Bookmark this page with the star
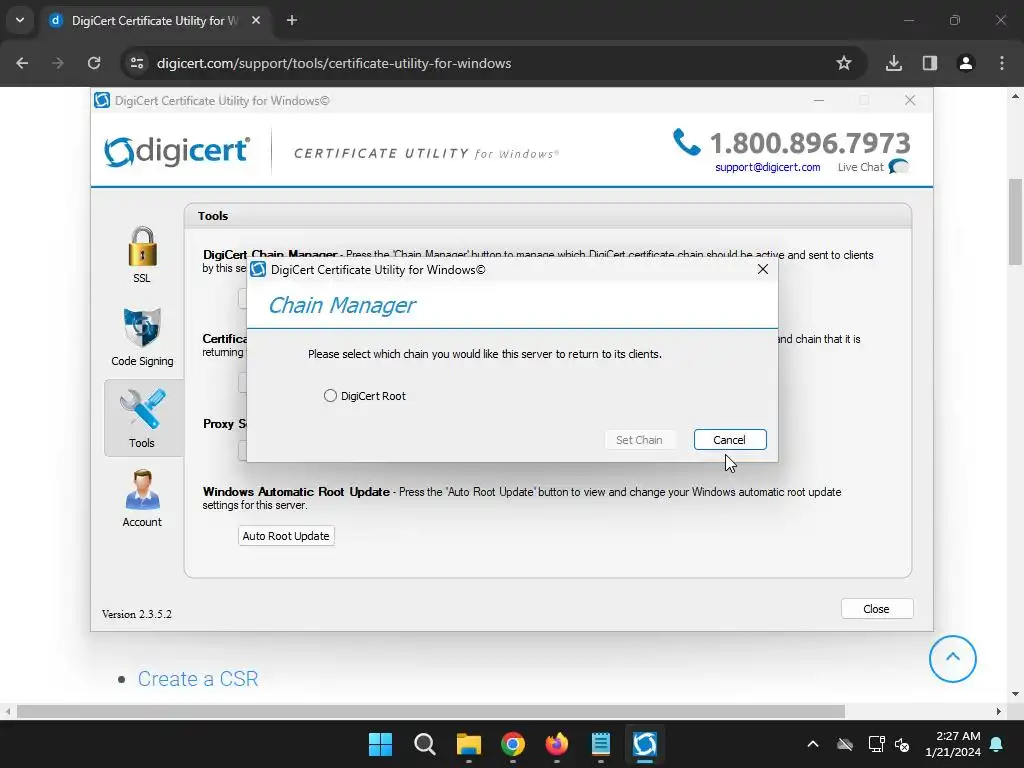The width and height of the screenshot is (1024, 768). coord(844,63)
